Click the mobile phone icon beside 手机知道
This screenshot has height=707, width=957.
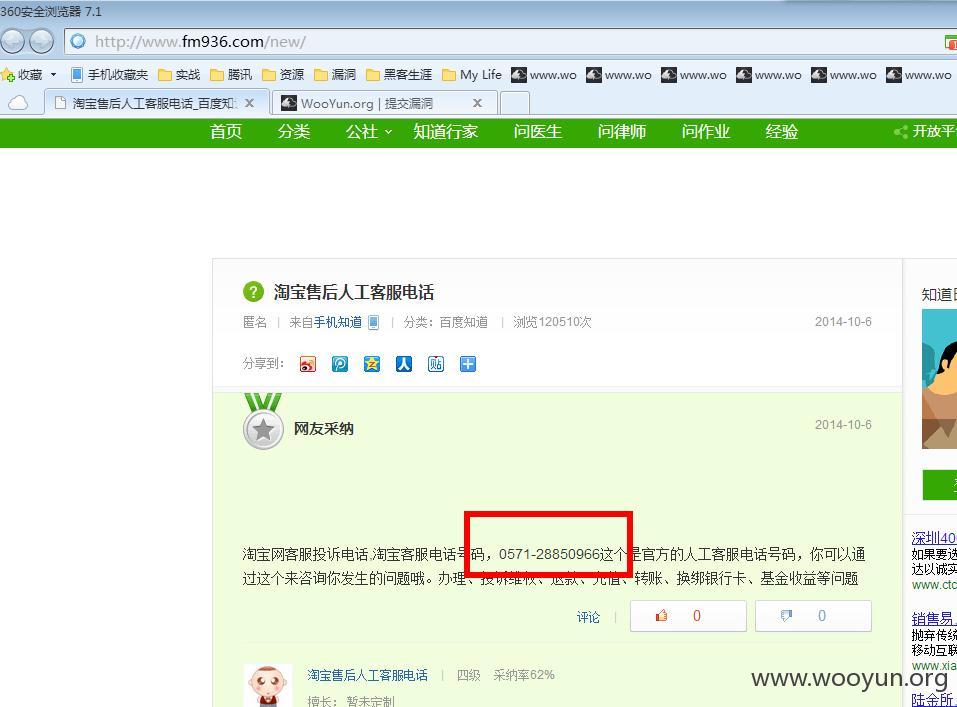coord(373,322)
